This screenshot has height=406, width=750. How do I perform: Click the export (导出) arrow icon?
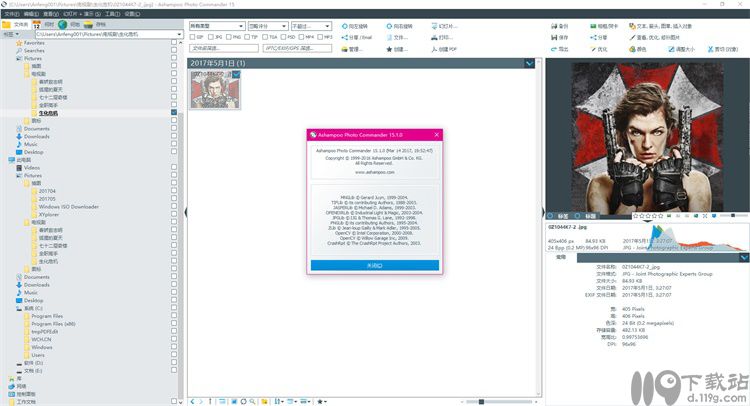tap(554, 49)
